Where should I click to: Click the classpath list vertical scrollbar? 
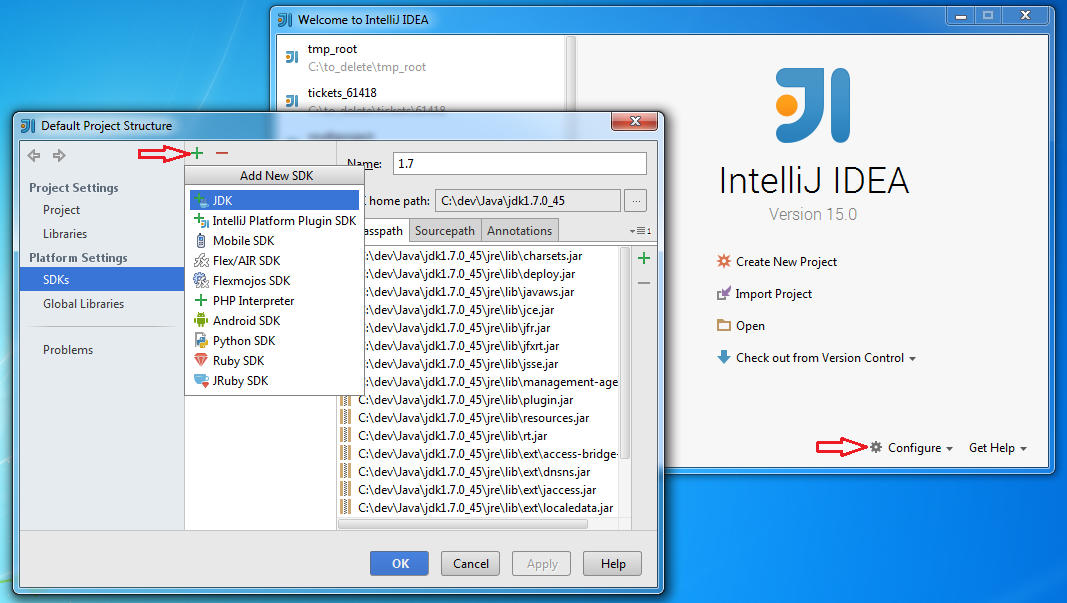[625, 354]
